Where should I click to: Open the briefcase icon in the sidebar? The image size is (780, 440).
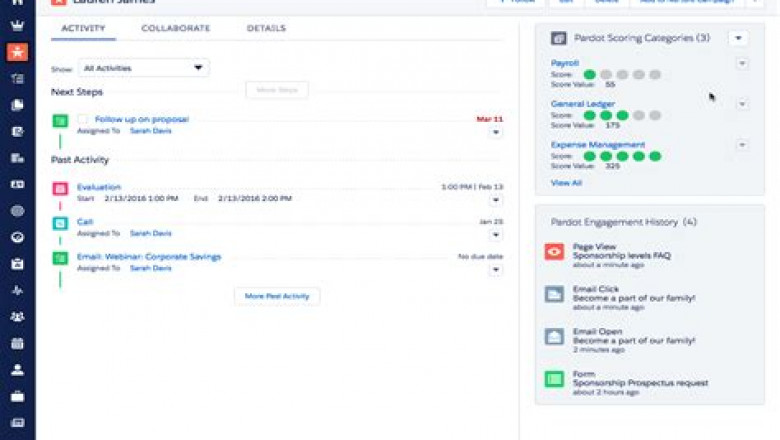click(x=17, y=396)
